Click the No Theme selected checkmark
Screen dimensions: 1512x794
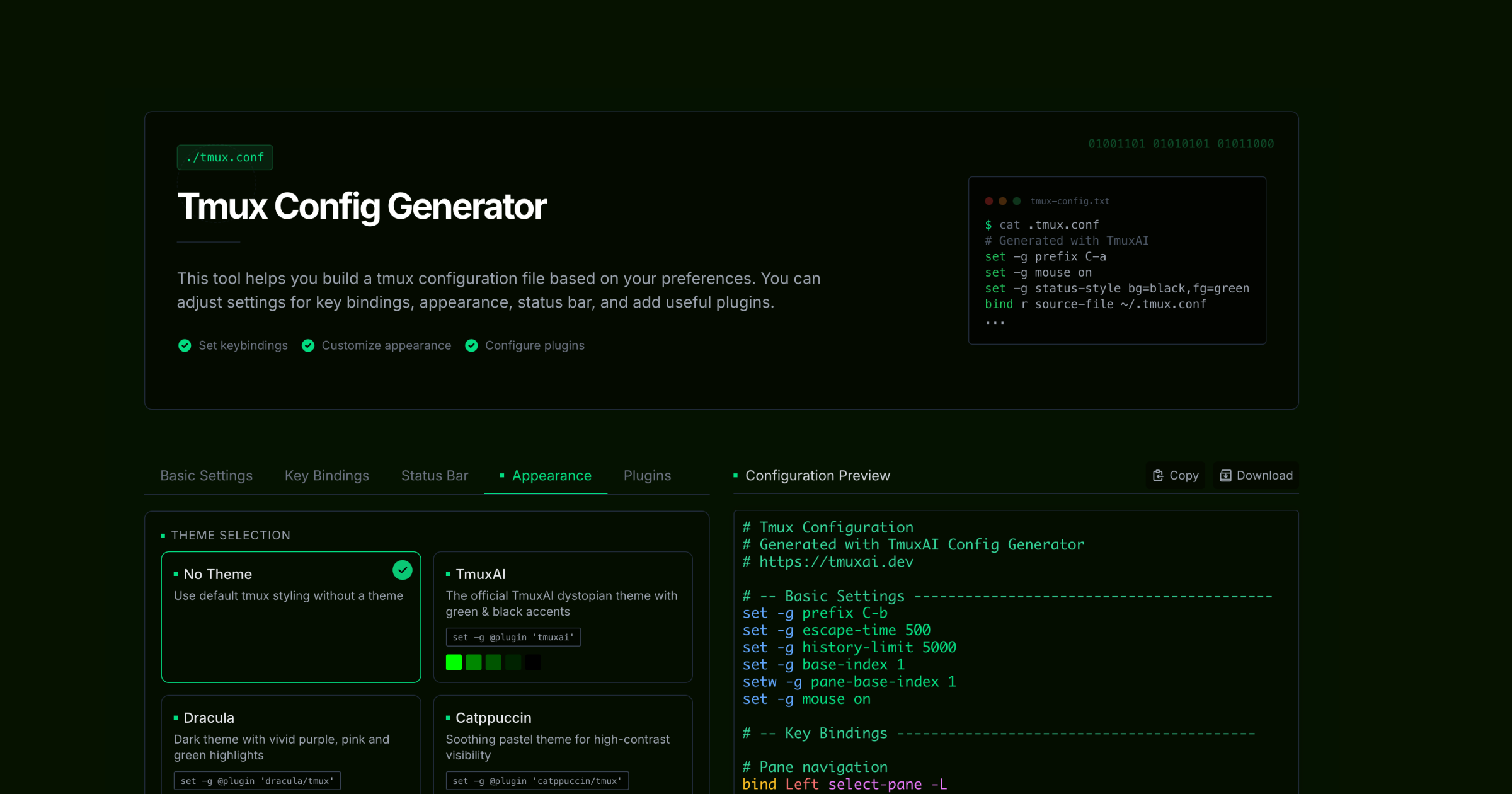coord(402,570)
